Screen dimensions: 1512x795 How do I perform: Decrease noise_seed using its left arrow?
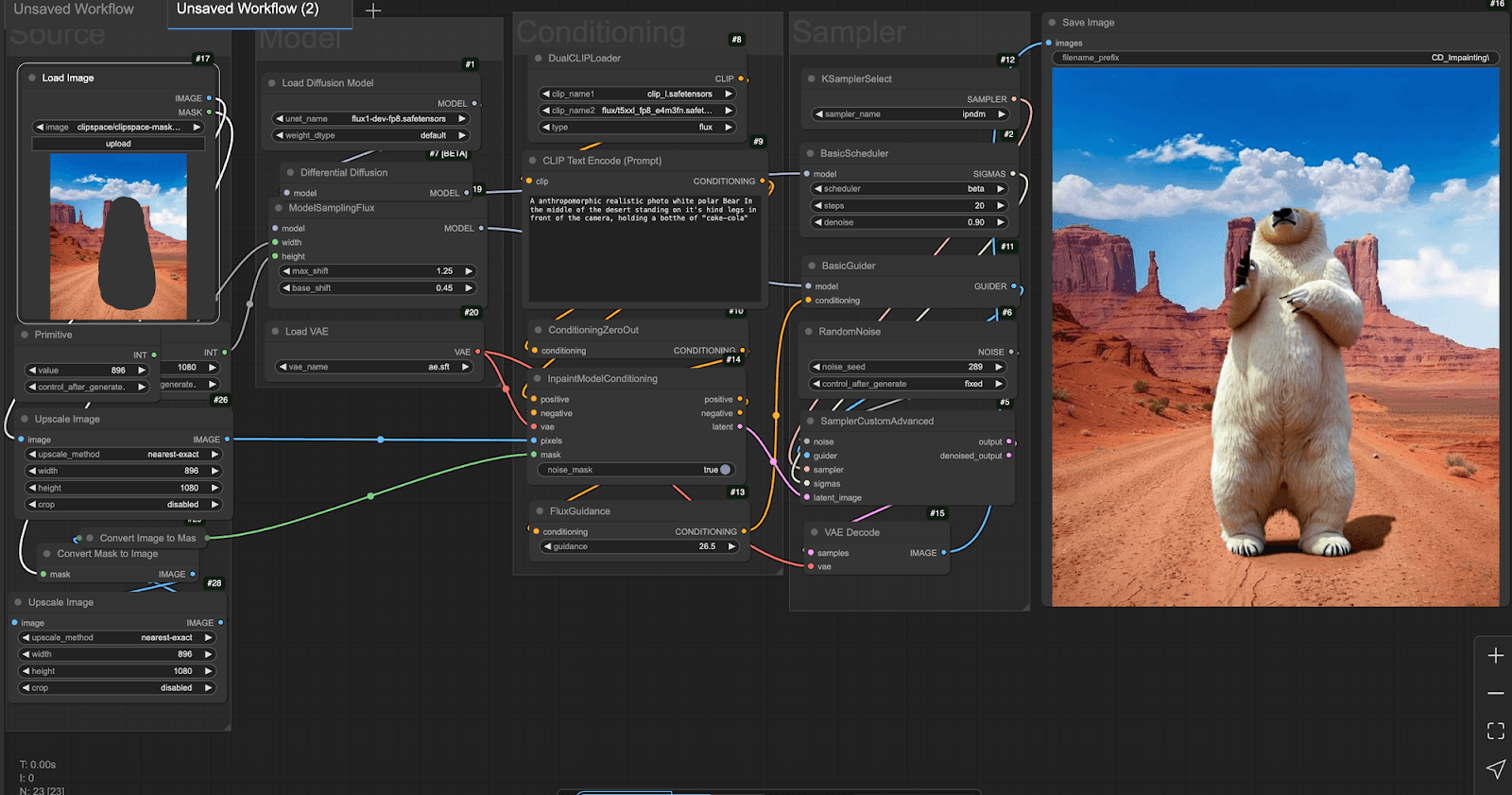coord(816,367)
